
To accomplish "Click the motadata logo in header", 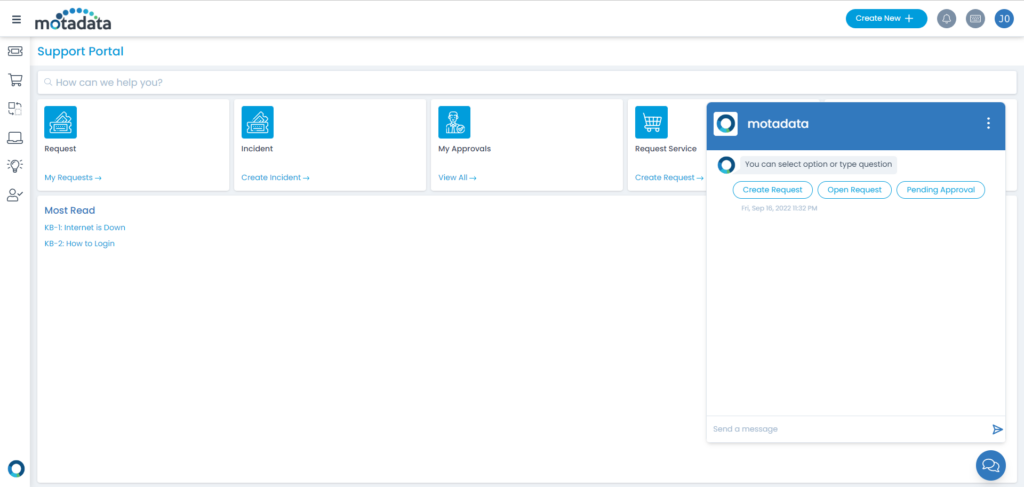I will point(73,20).
